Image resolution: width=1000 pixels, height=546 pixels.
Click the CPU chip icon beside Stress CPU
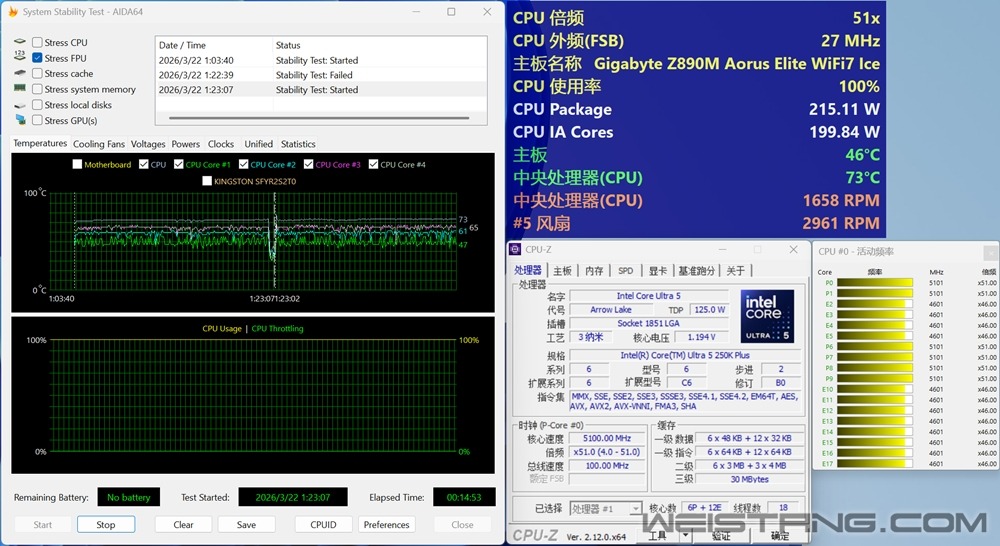[21, 42]
